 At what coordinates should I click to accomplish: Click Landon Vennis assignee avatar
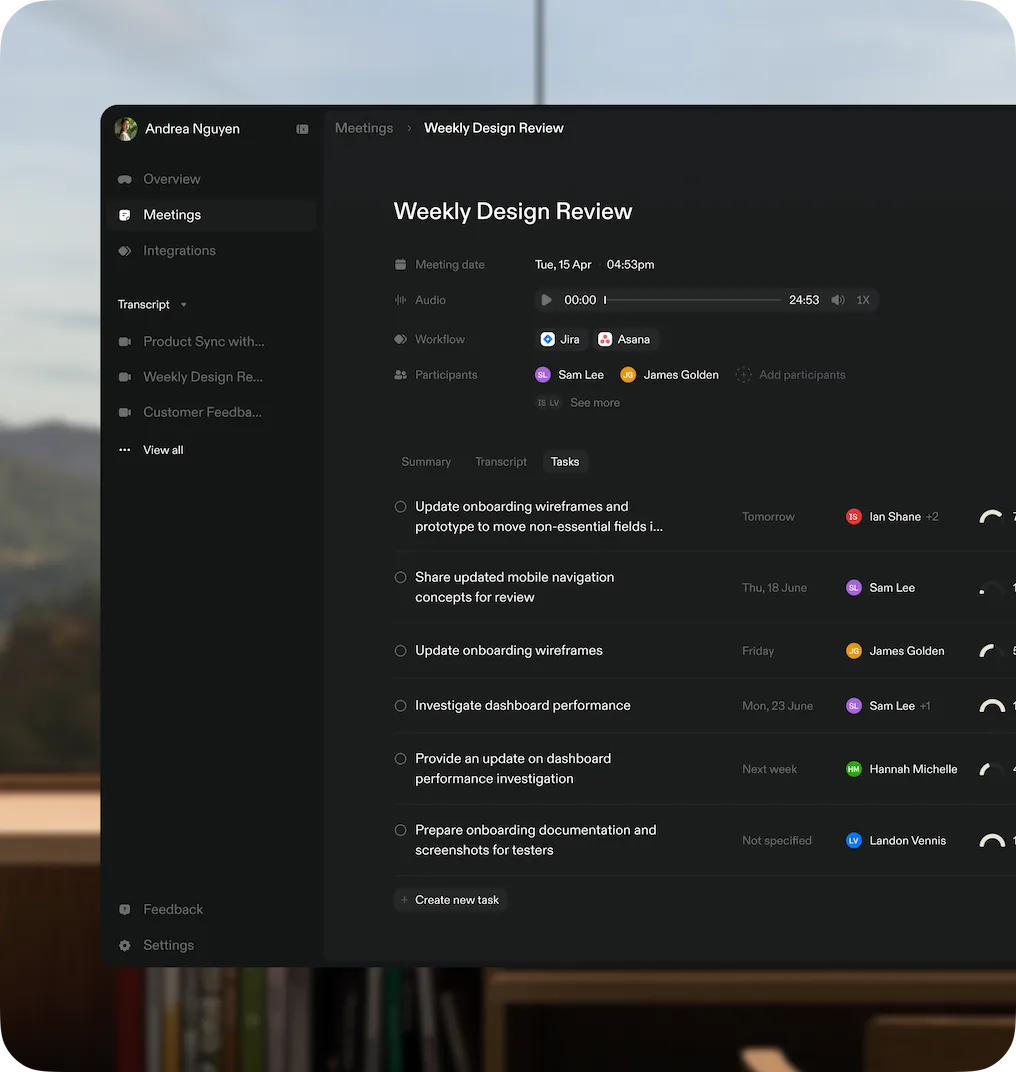pos(853,840)
